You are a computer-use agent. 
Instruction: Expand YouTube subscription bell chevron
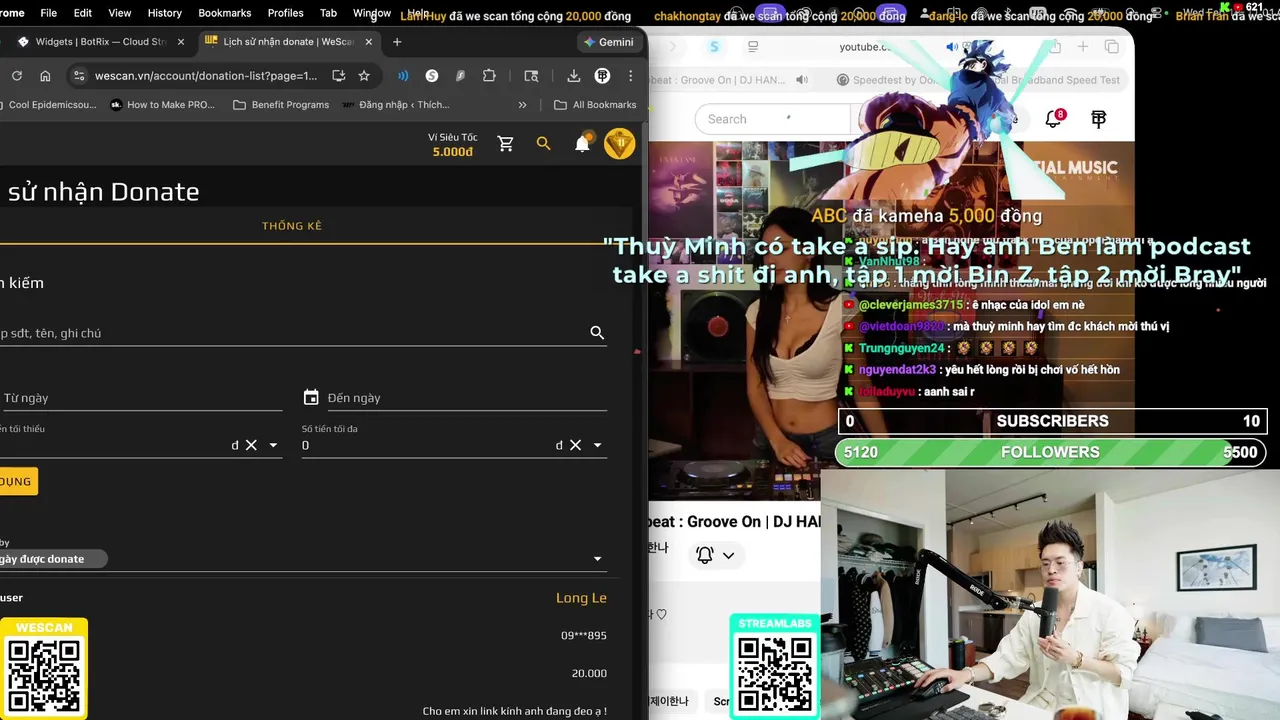(728, 555)
